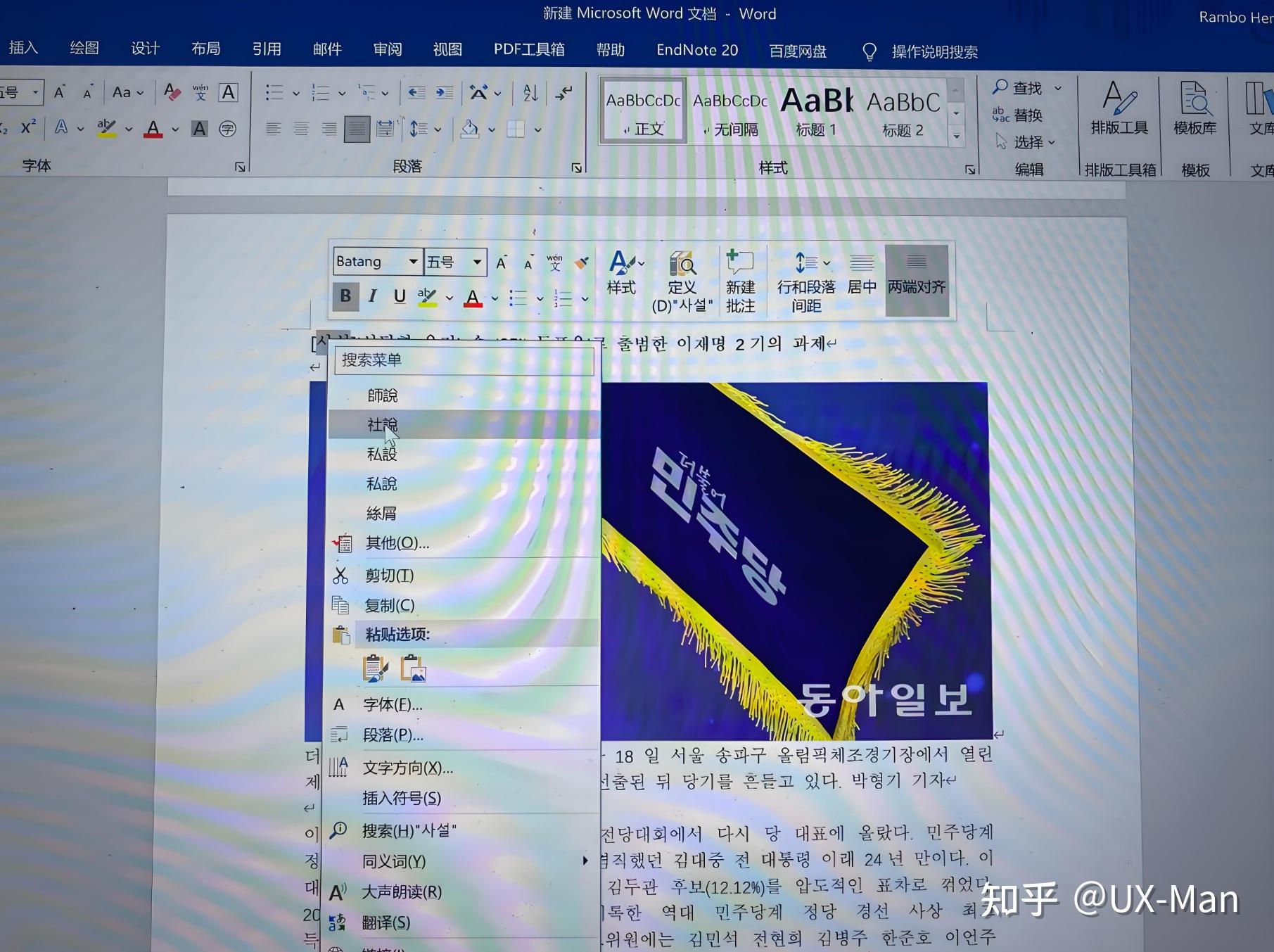This screenshot has width=1274, height=952.
Task: Click mini toolbar highlight color
Action: (x=427, y=297)
